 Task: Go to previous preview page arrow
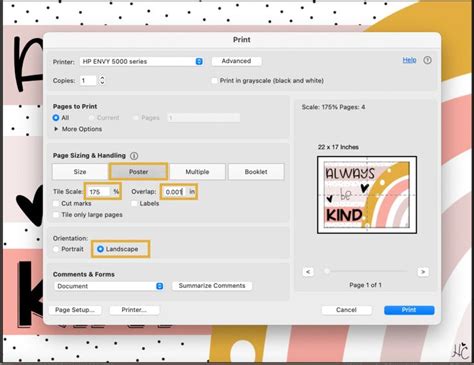point(308,272)
